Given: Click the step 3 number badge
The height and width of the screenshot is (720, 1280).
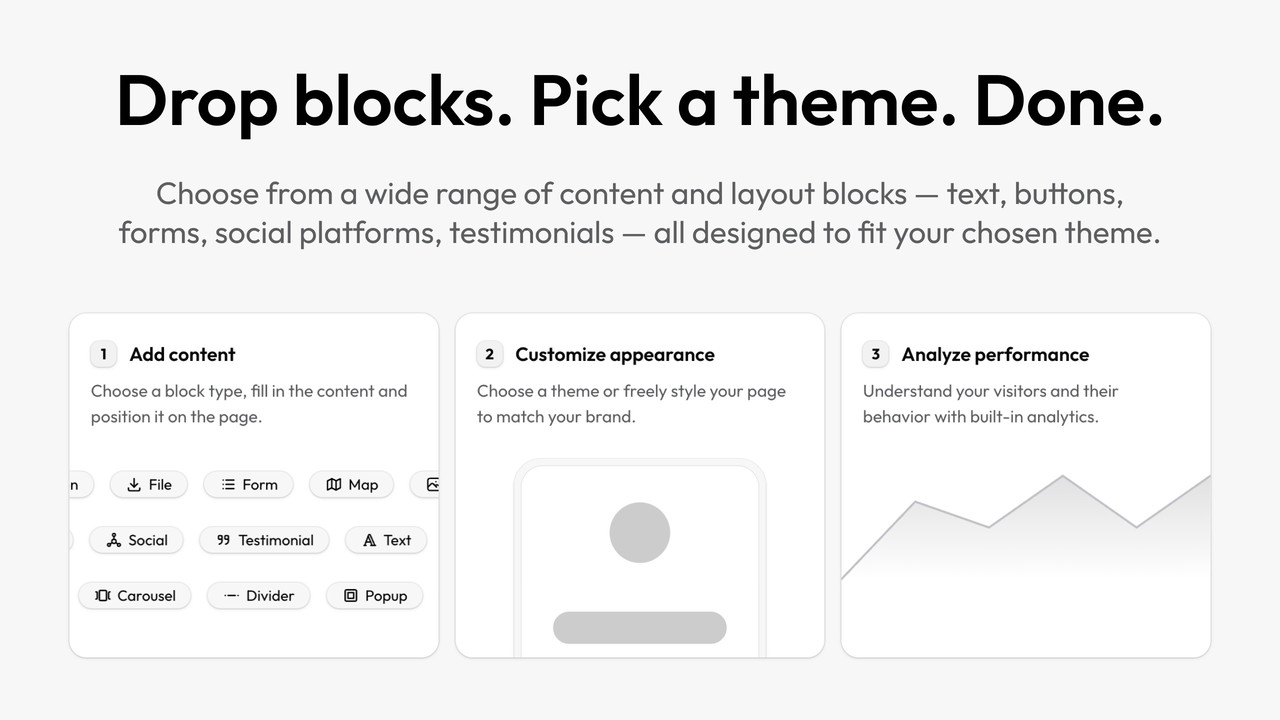Looking at the screenshot, I should 876,354.
